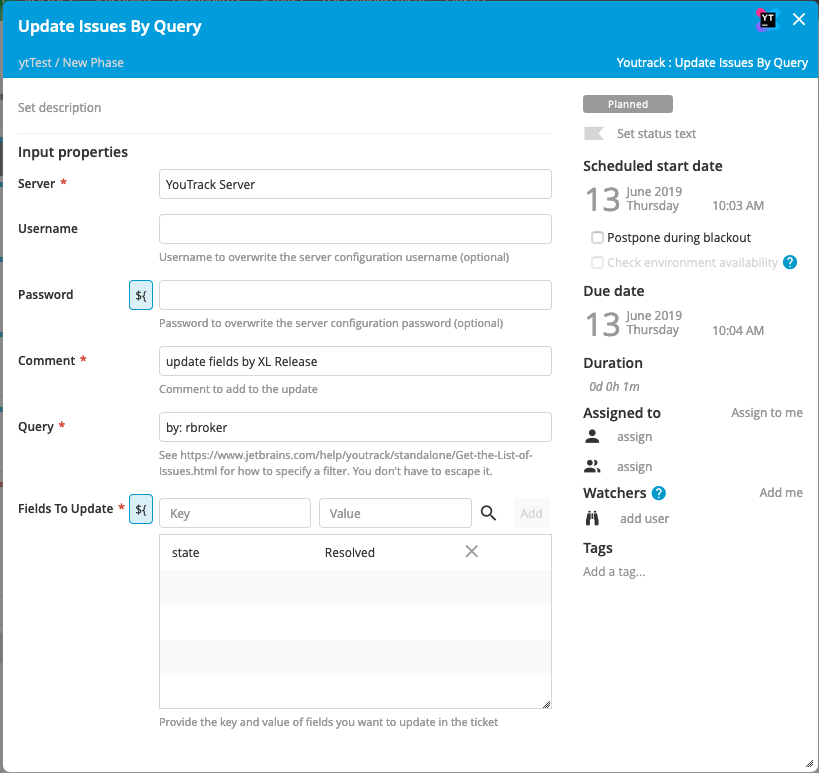Click the team assign group icon

click(x=592, y=466)
